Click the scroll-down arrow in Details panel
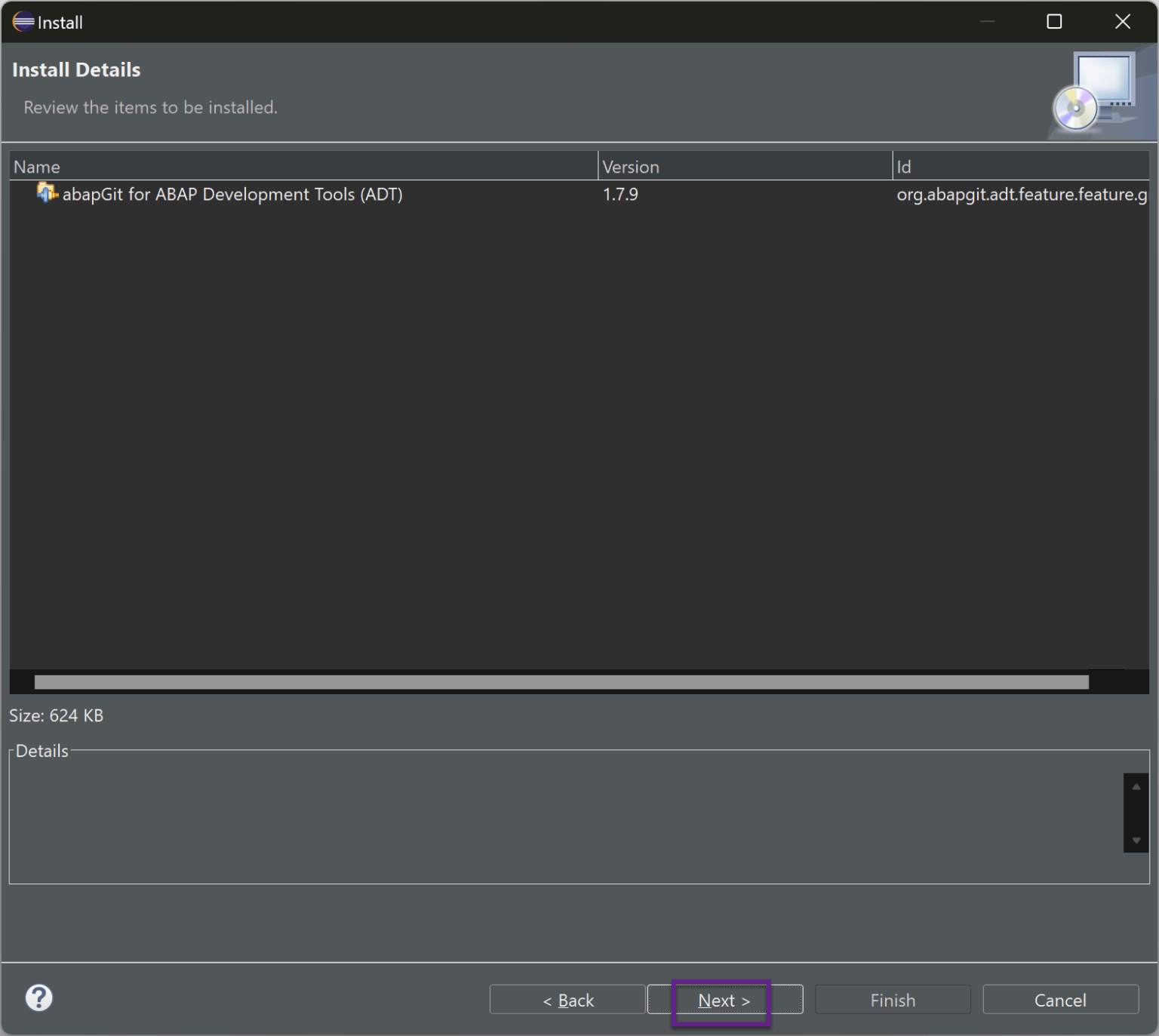 point(1136,838)
